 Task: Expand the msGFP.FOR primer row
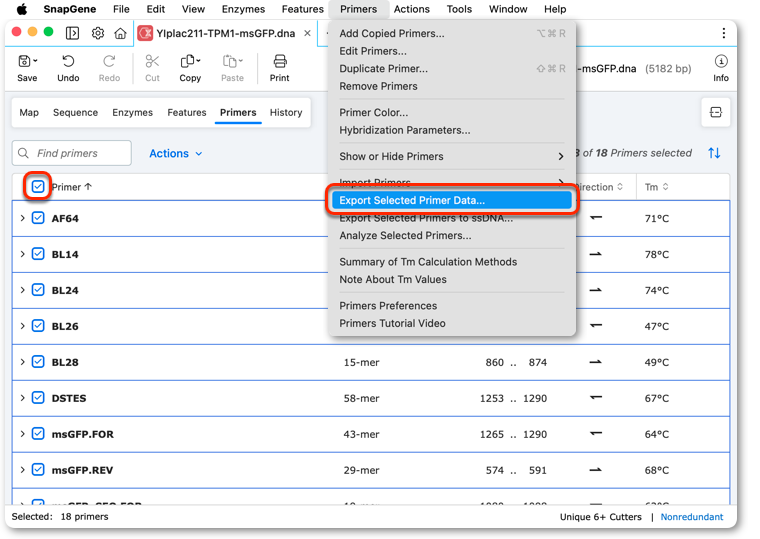pyautogui.click(x=22, y=433)
